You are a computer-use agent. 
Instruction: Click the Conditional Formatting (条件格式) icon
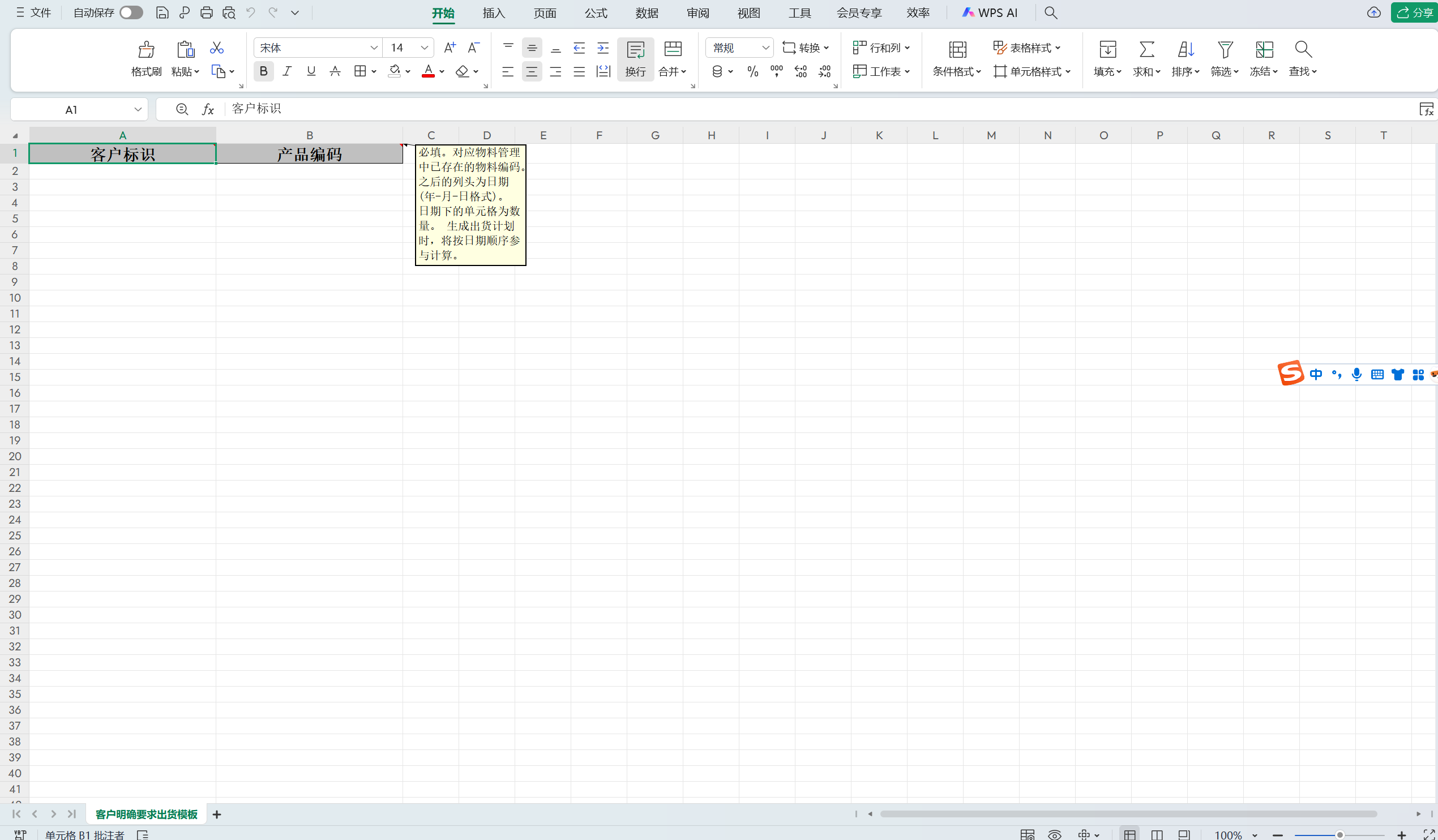tap(957, 50)
